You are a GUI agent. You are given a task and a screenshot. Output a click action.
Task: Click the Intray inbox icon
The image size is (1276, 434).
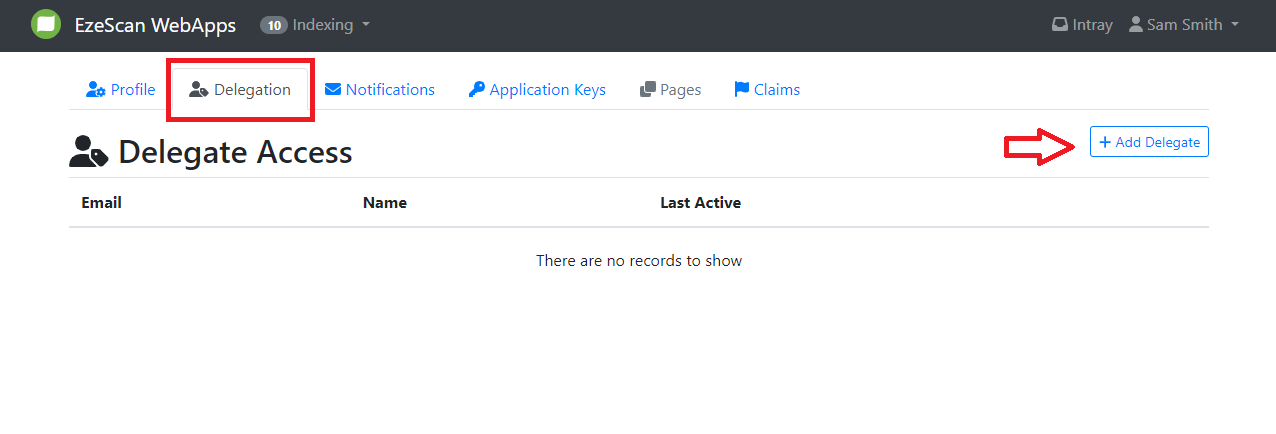click(x=1060, y=25)
